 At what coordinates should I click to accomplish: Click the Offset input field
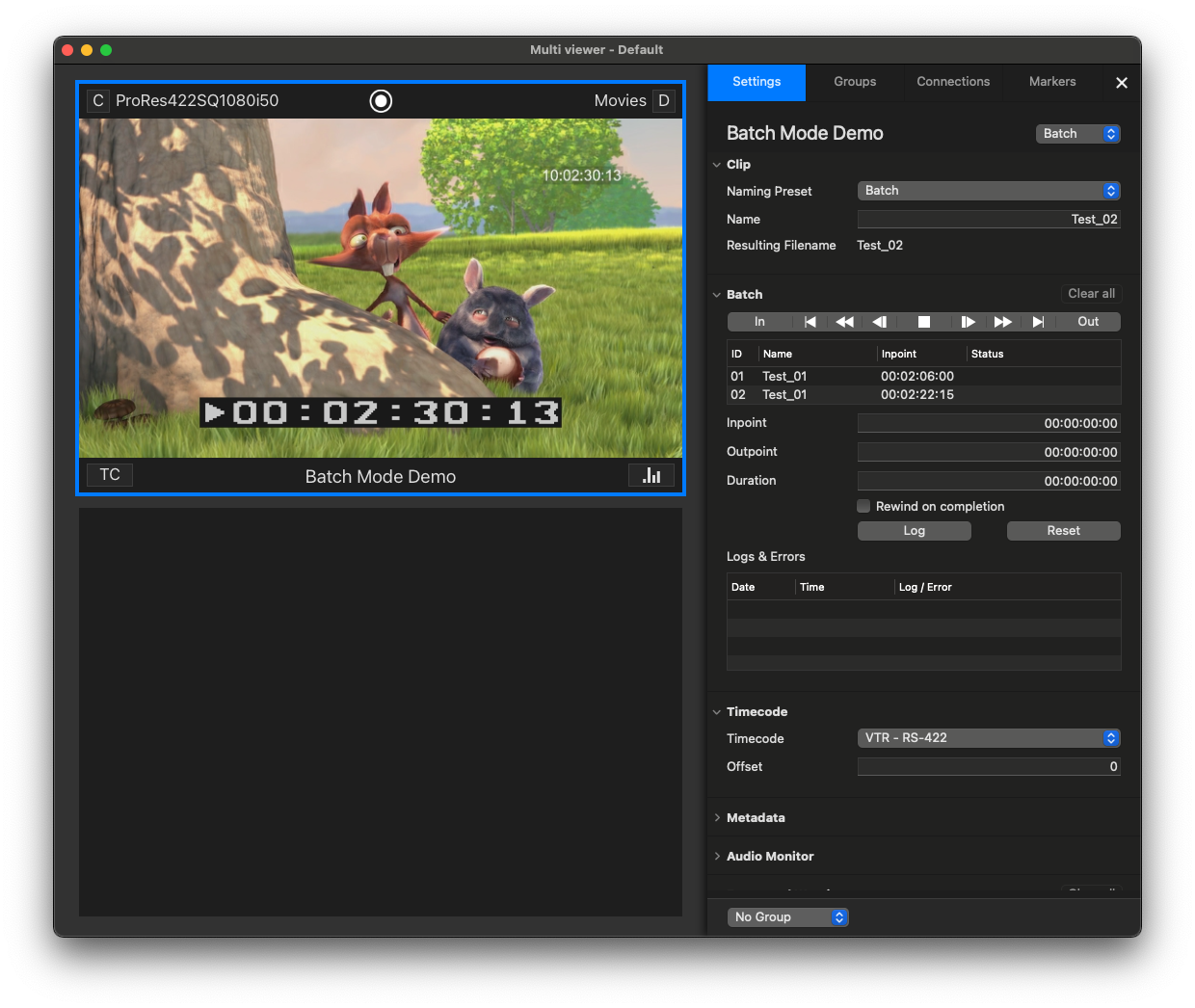[989, 767]
